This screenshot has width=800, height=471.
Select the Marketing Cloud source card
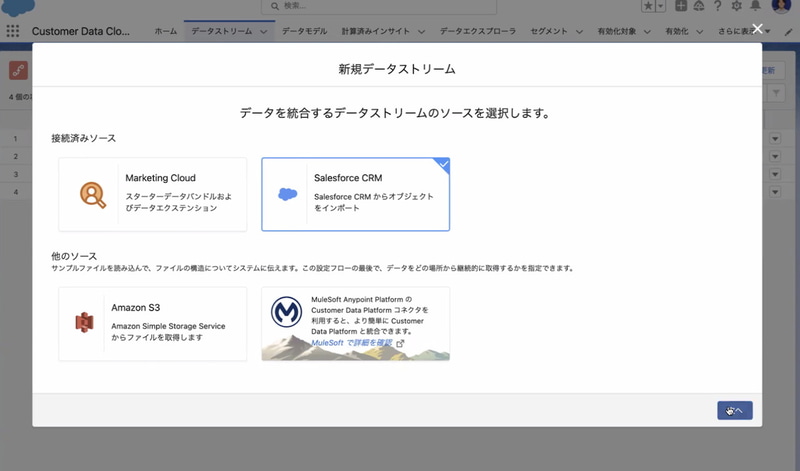153,194
